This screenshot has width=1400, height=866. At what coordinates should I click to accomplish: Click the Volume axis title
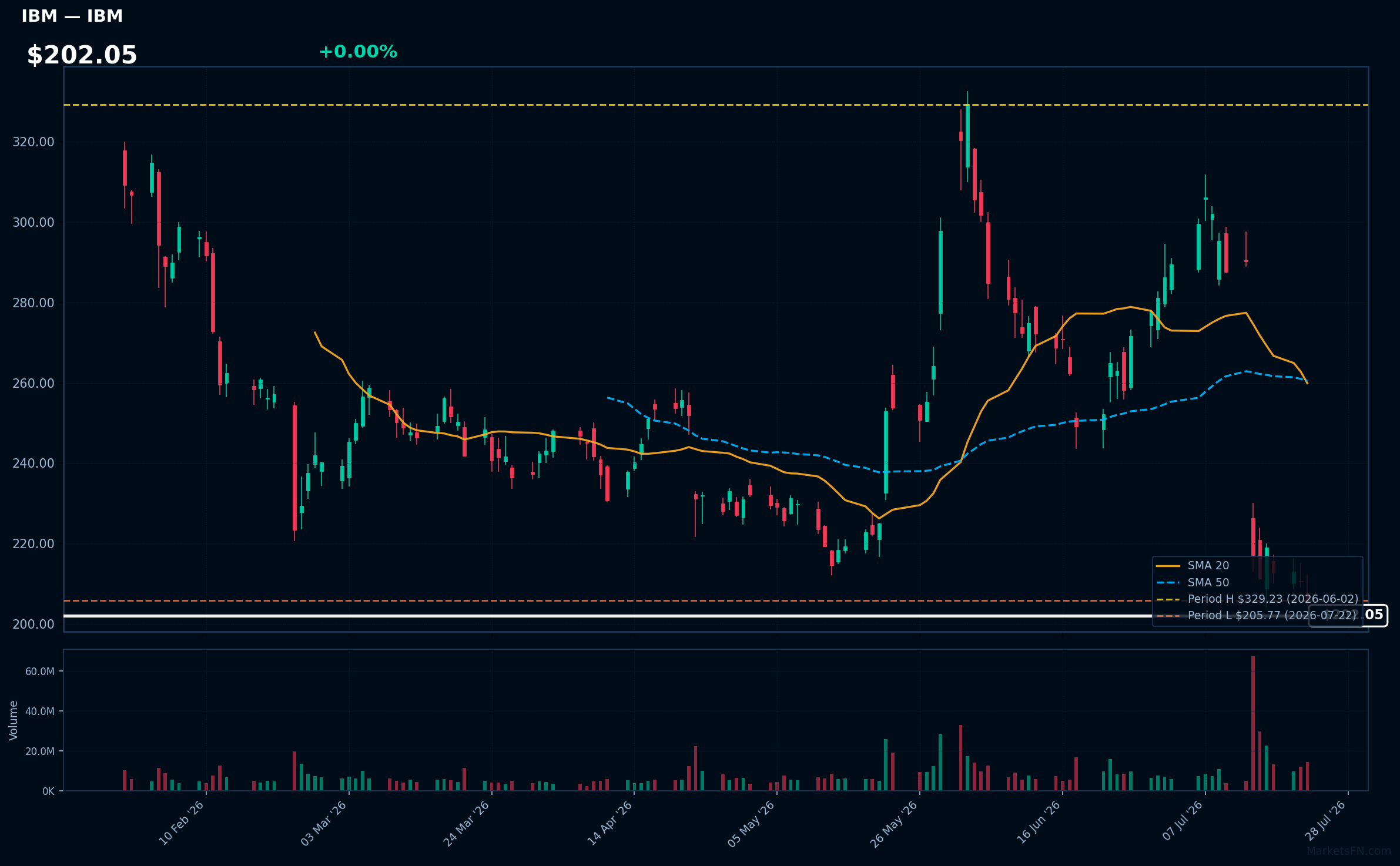click(14, 720)
